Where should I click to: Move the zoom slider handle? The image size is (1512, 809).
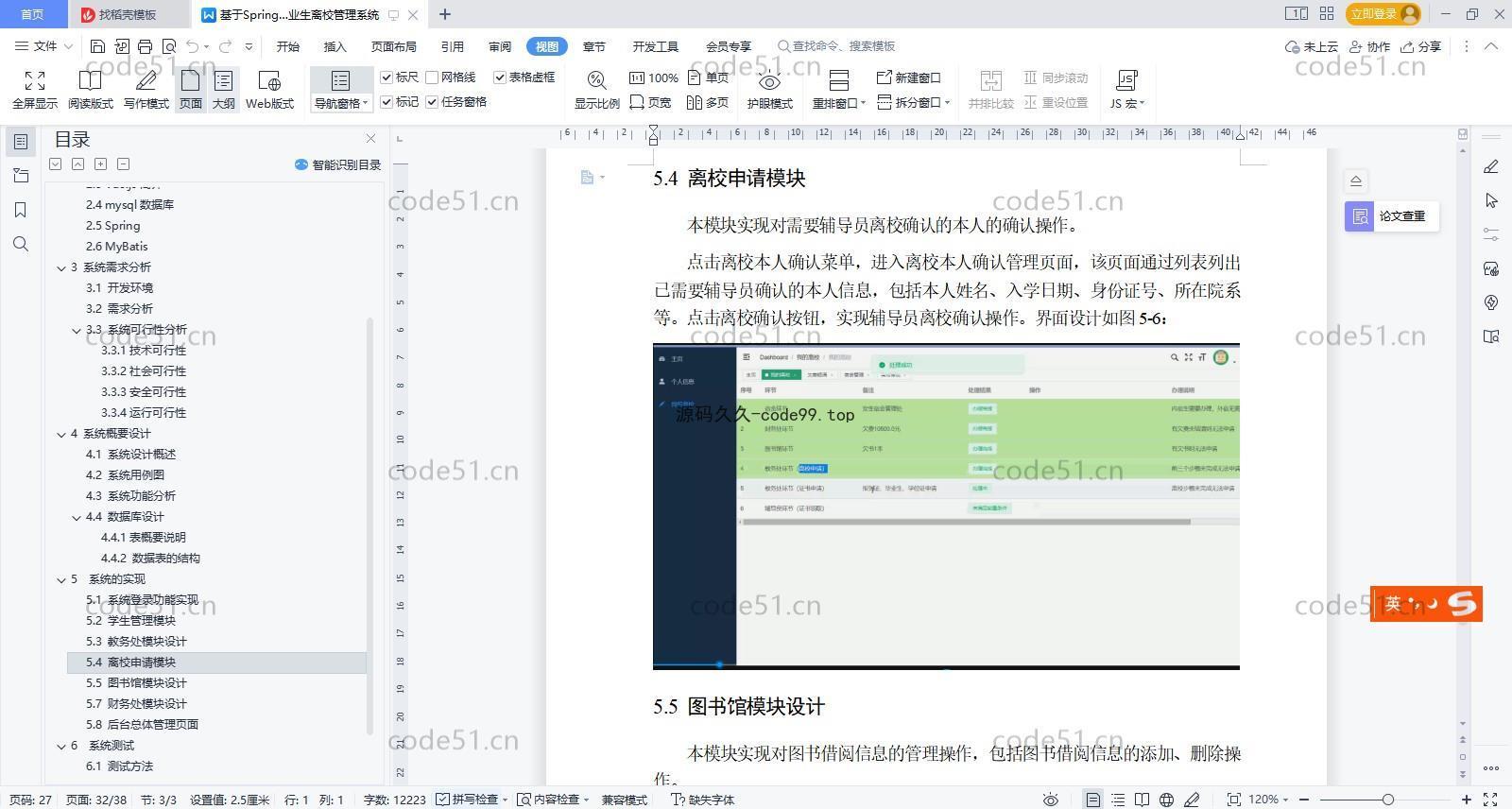point(1387,800)
